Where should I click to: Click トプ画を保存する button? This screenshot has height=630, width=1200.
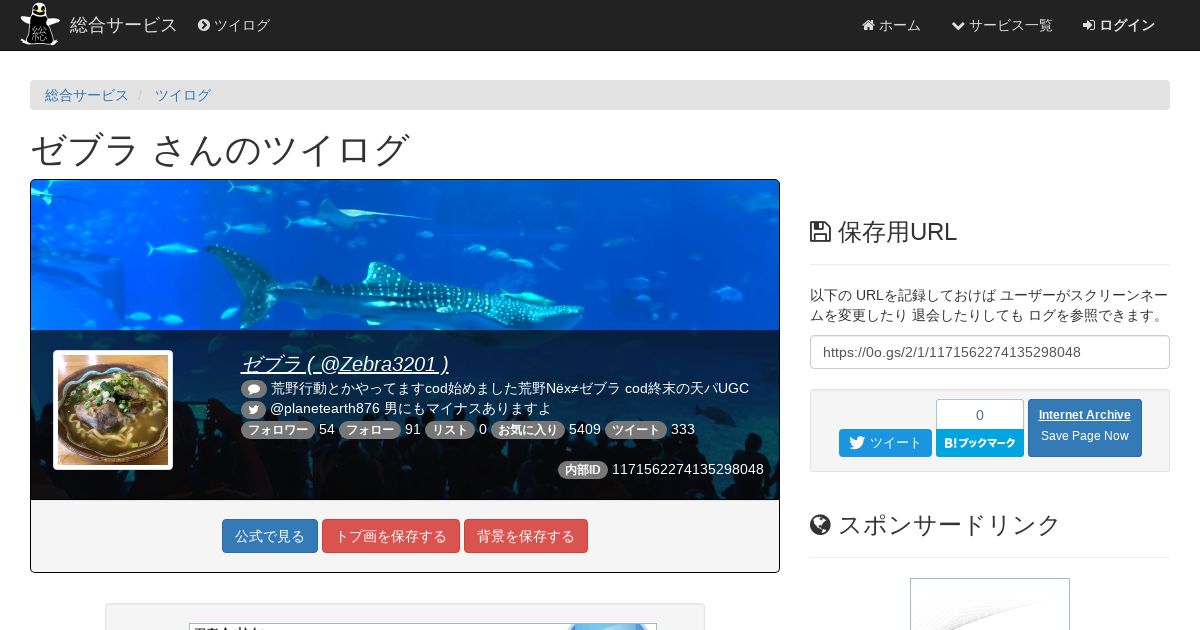[391, 536]
